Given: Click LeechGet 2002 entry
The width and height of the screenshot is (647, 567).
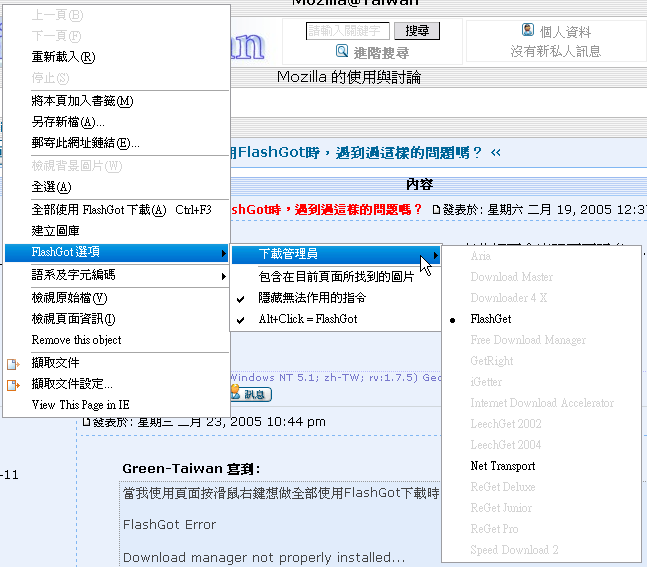Looking at the screenshot, I should (541, 424).
